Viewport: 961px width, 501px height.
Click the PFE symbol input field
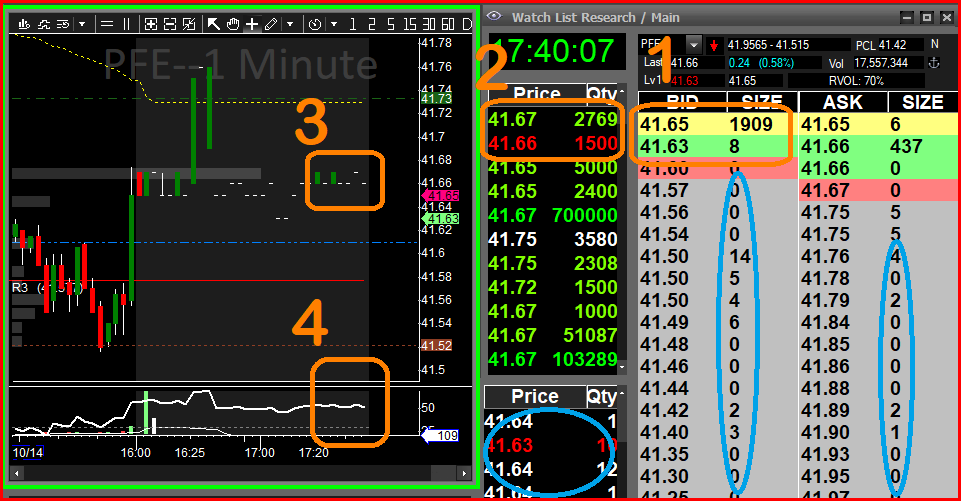pyautogui.click(x=662, y=45)
